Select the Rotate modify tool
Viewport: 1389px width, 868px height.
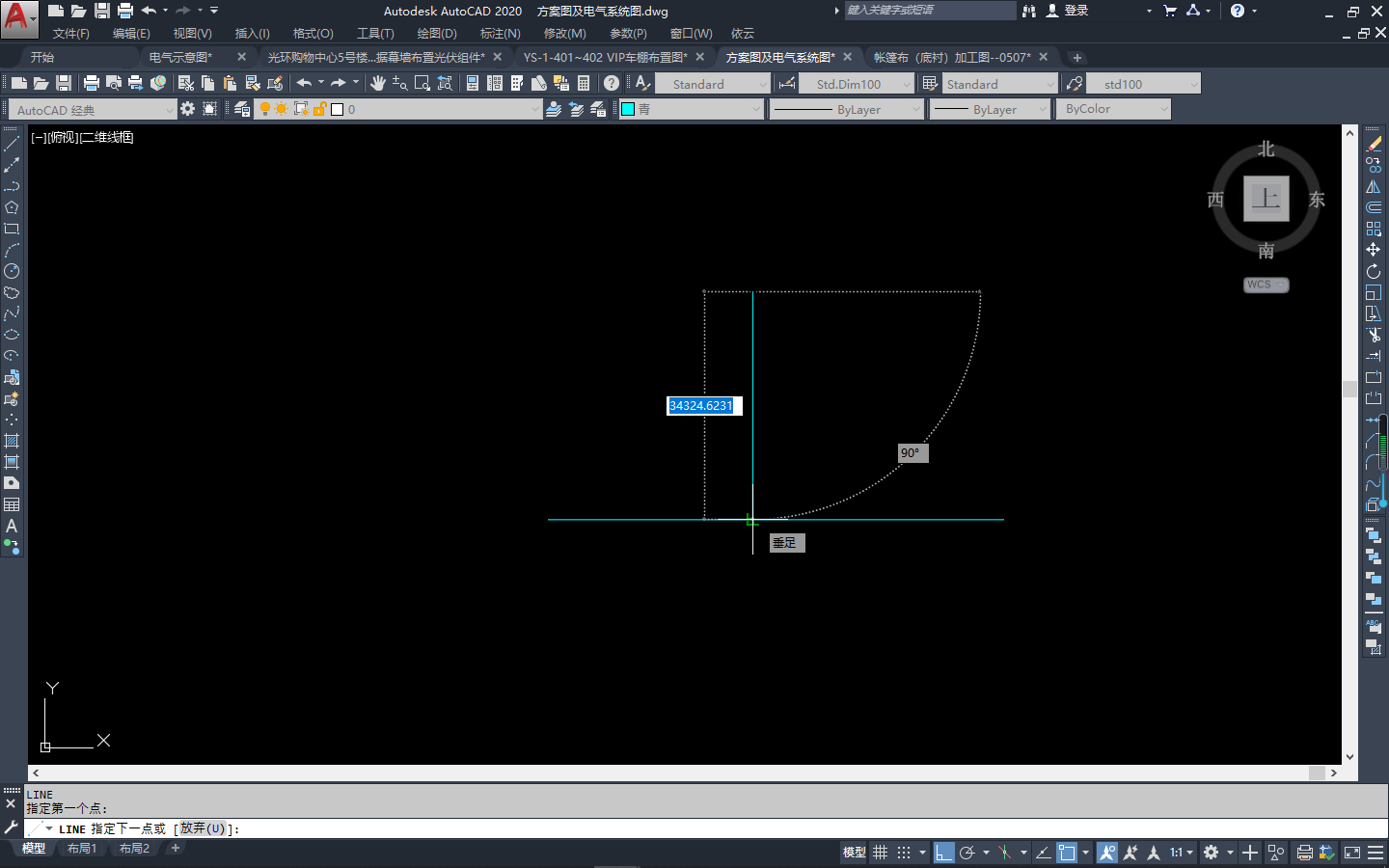[1374, 271]
